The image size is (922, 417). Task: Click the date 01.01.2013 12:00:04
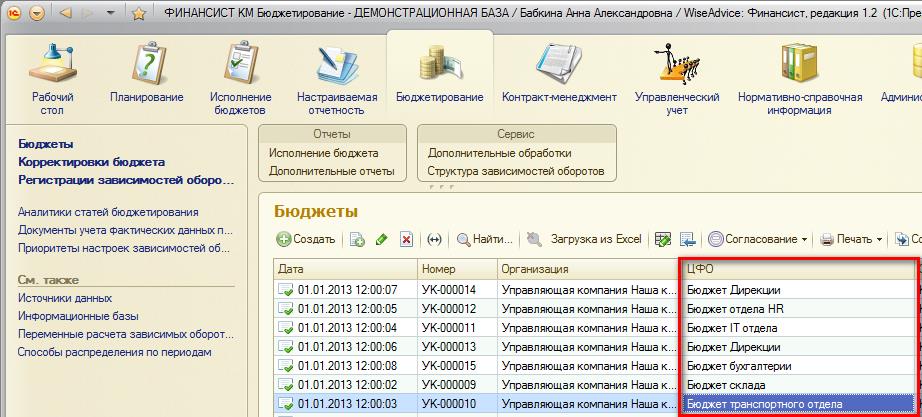click(x=347, y=328)
